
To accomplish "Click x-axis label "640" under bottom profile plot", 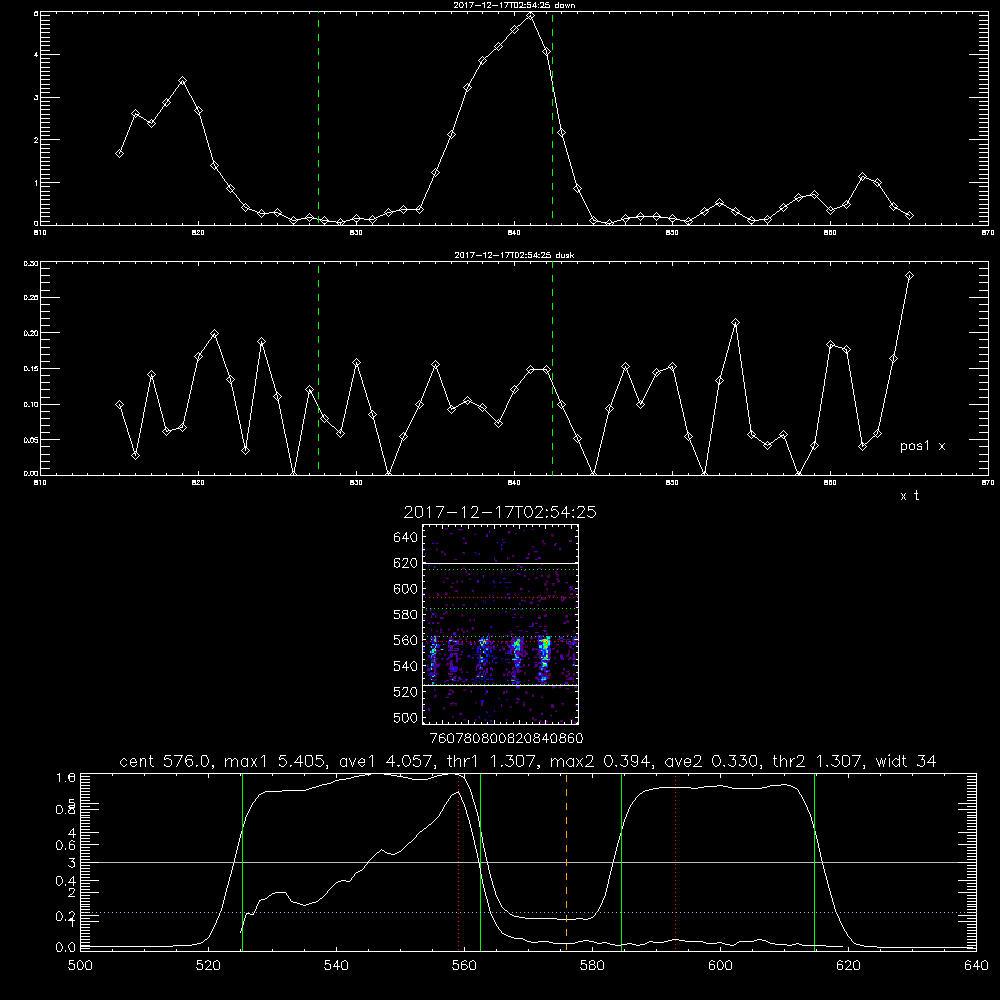I will [x=976, y=966].
